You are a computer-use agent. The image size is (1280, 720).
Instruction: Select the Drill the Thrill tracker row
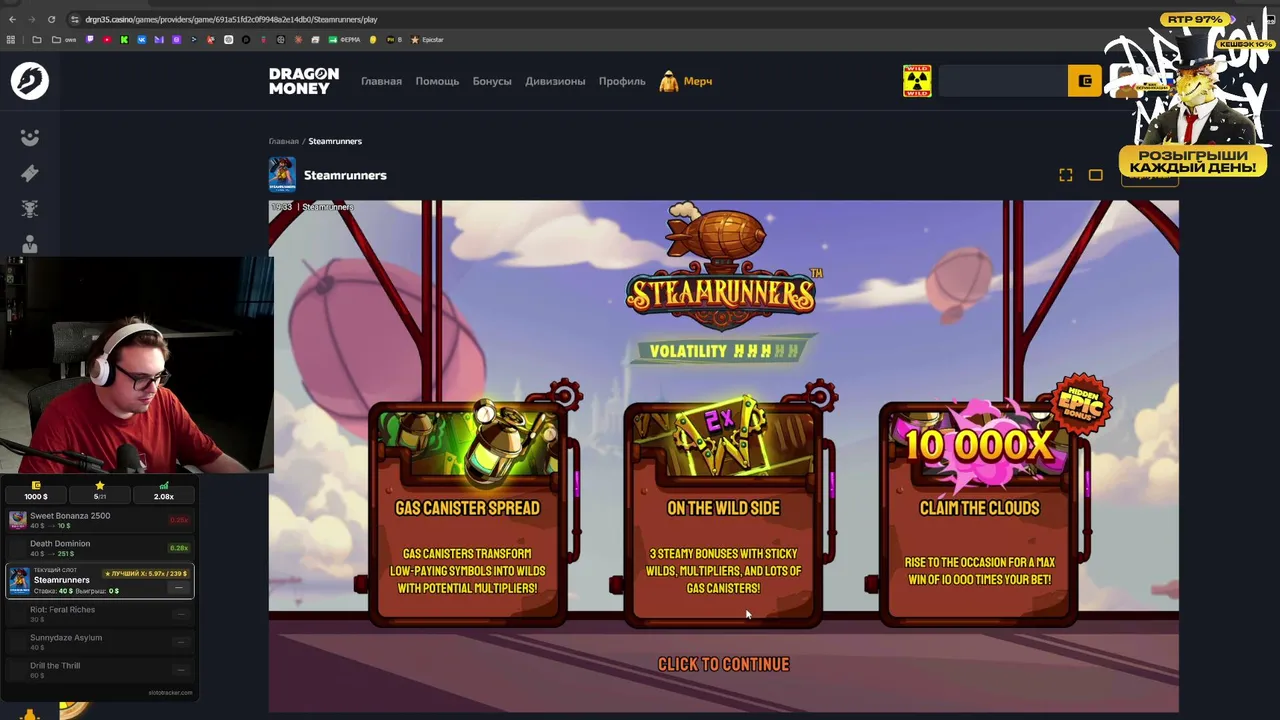tap(100, 670)
